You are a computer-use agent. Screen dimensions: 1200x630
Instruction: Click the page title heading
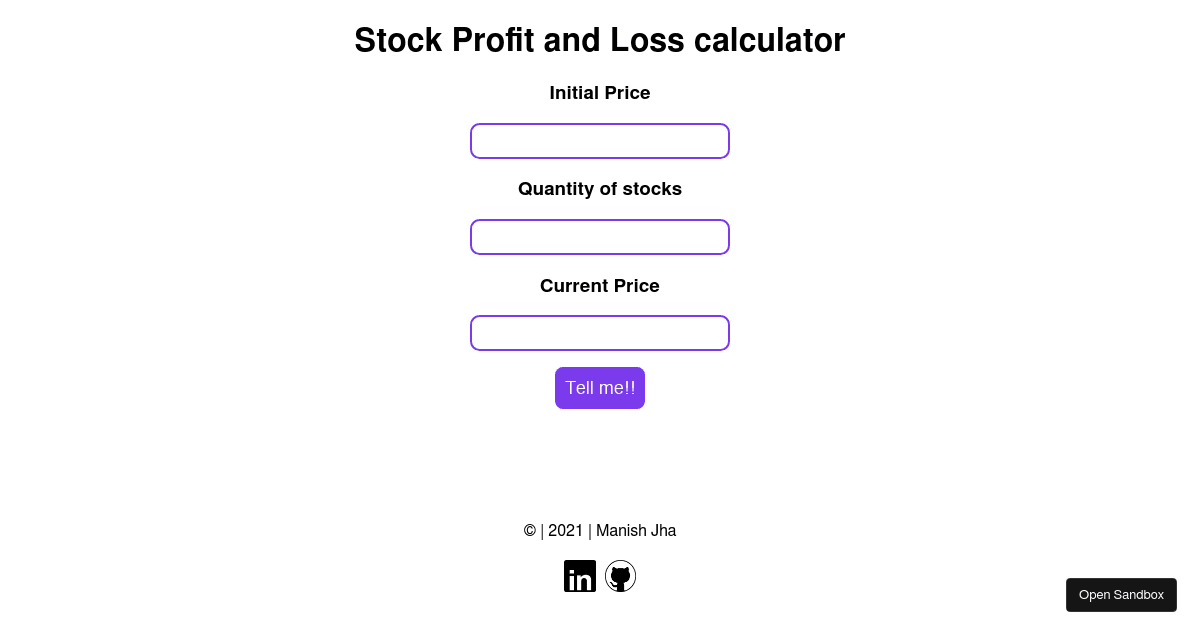[600, 40]
